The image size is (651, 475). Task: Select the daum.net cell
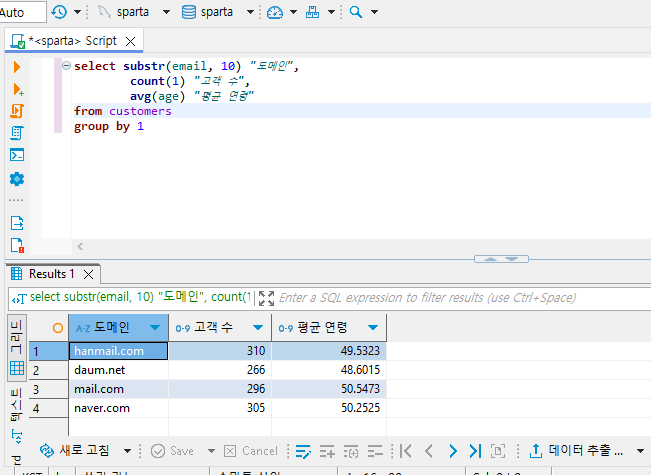coord(118,370)
